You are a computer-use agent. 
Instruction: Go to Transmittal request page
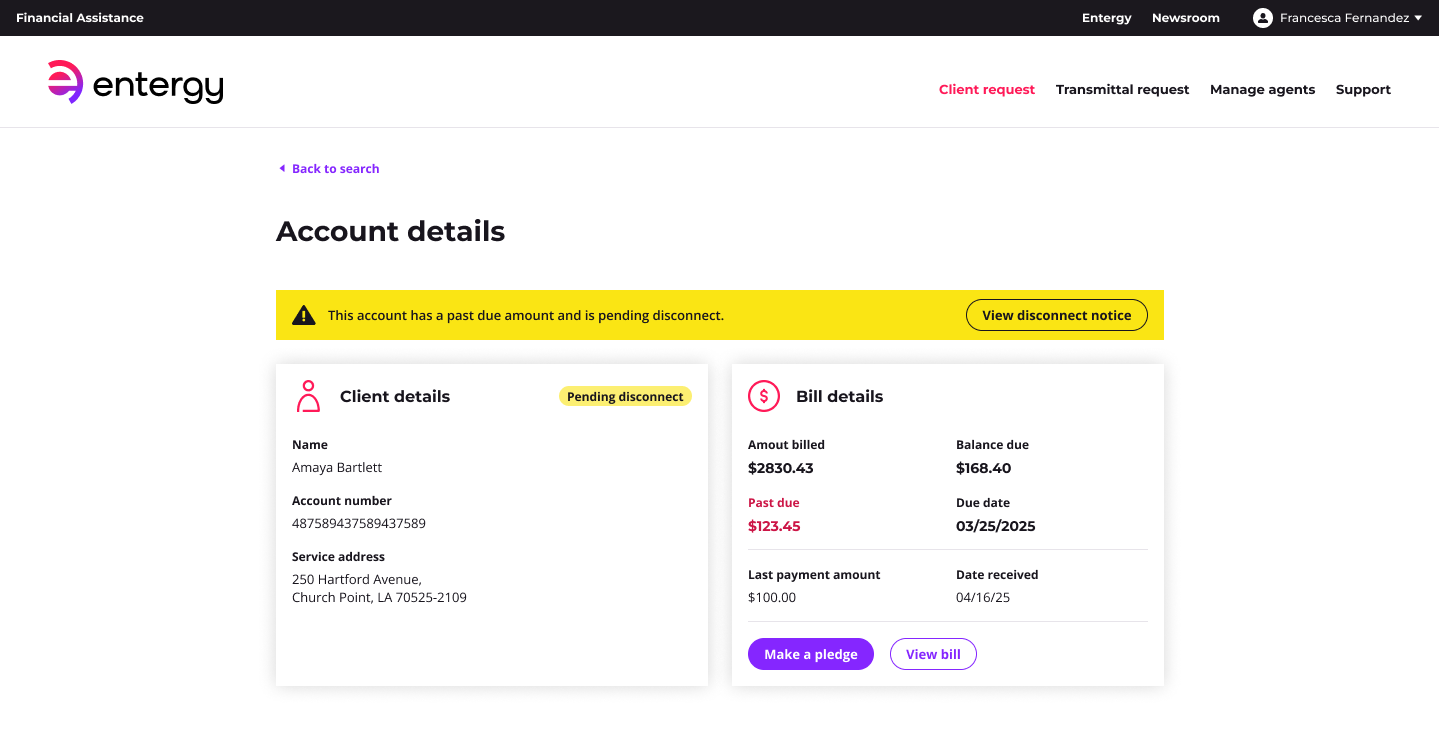tap(1122, 90)
